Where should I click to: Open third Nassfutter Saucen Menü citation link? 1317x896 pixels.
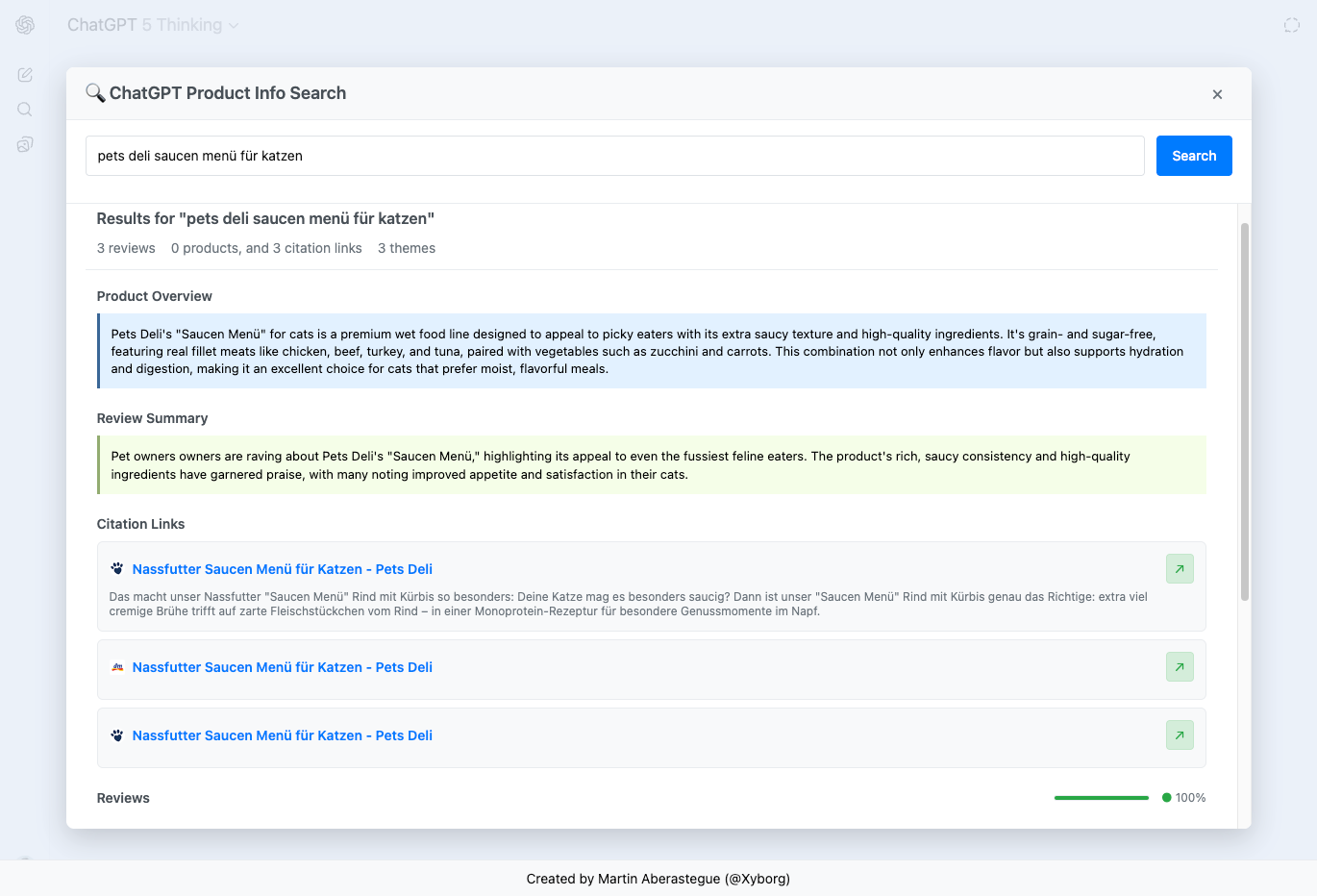pyautogui.click(x=283, y=735)
